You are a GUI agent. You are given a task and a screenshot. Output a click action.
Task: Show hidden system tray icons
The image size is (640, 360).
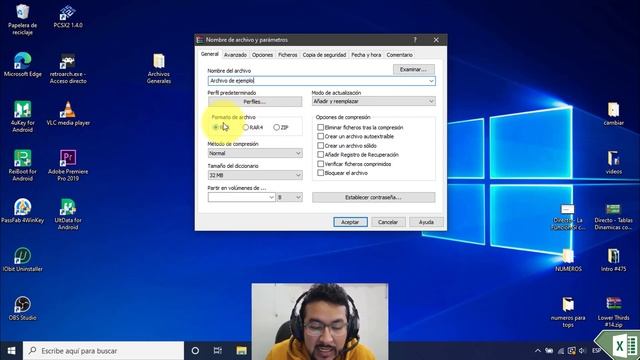[x=538, y=351]
